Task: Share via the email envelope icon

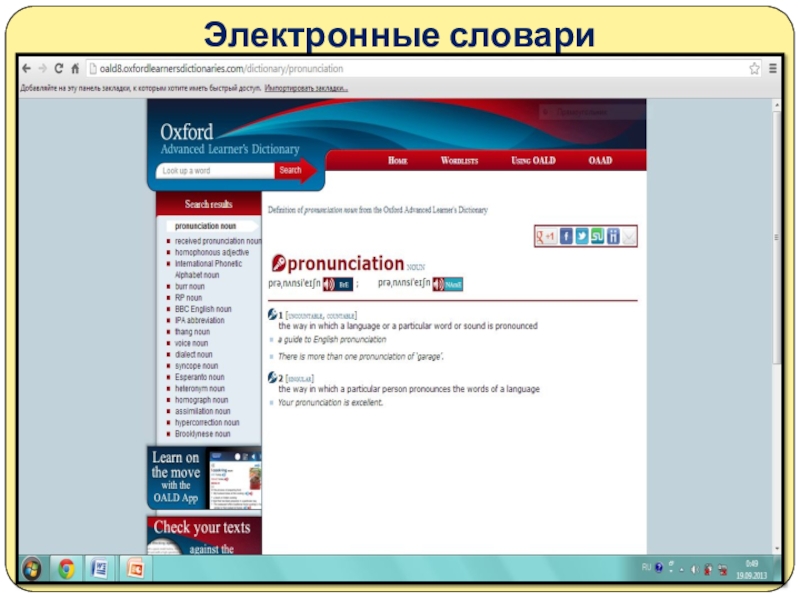Action: pyautogui.click(x=629, y=237)
